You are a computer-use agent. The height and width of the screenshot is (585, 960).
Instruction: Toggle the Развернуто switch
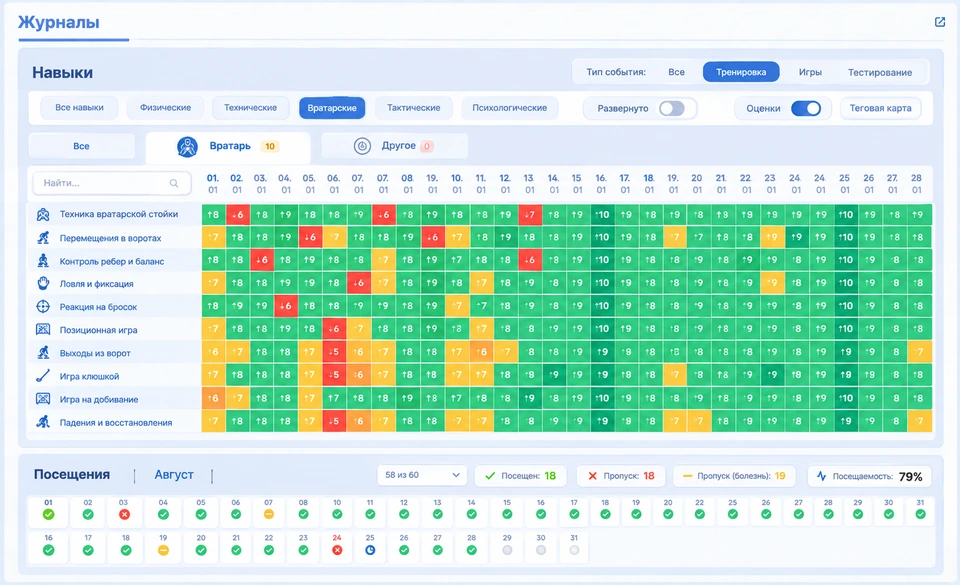click(672, 108)
